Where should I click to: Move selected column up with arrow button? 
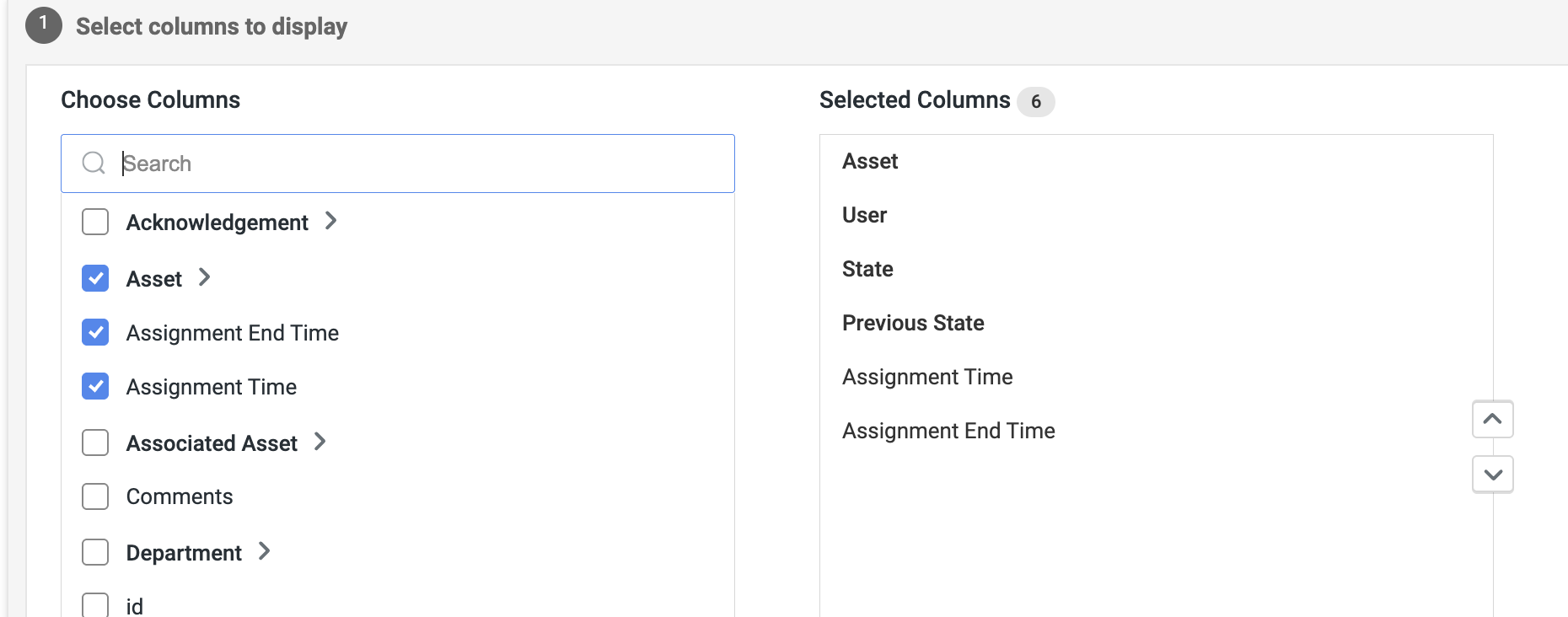coord(1492,419)
